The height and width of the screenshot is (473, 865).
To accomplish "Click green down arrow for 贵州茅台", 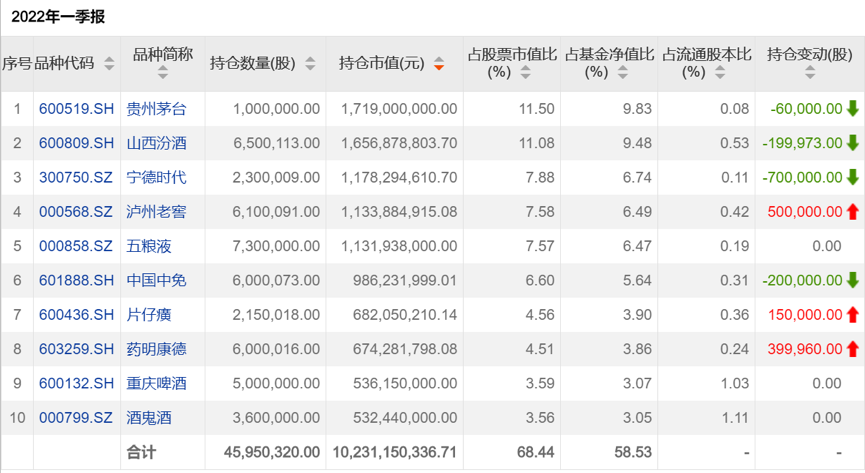I will pyautogui.click(x=853, y=109).
